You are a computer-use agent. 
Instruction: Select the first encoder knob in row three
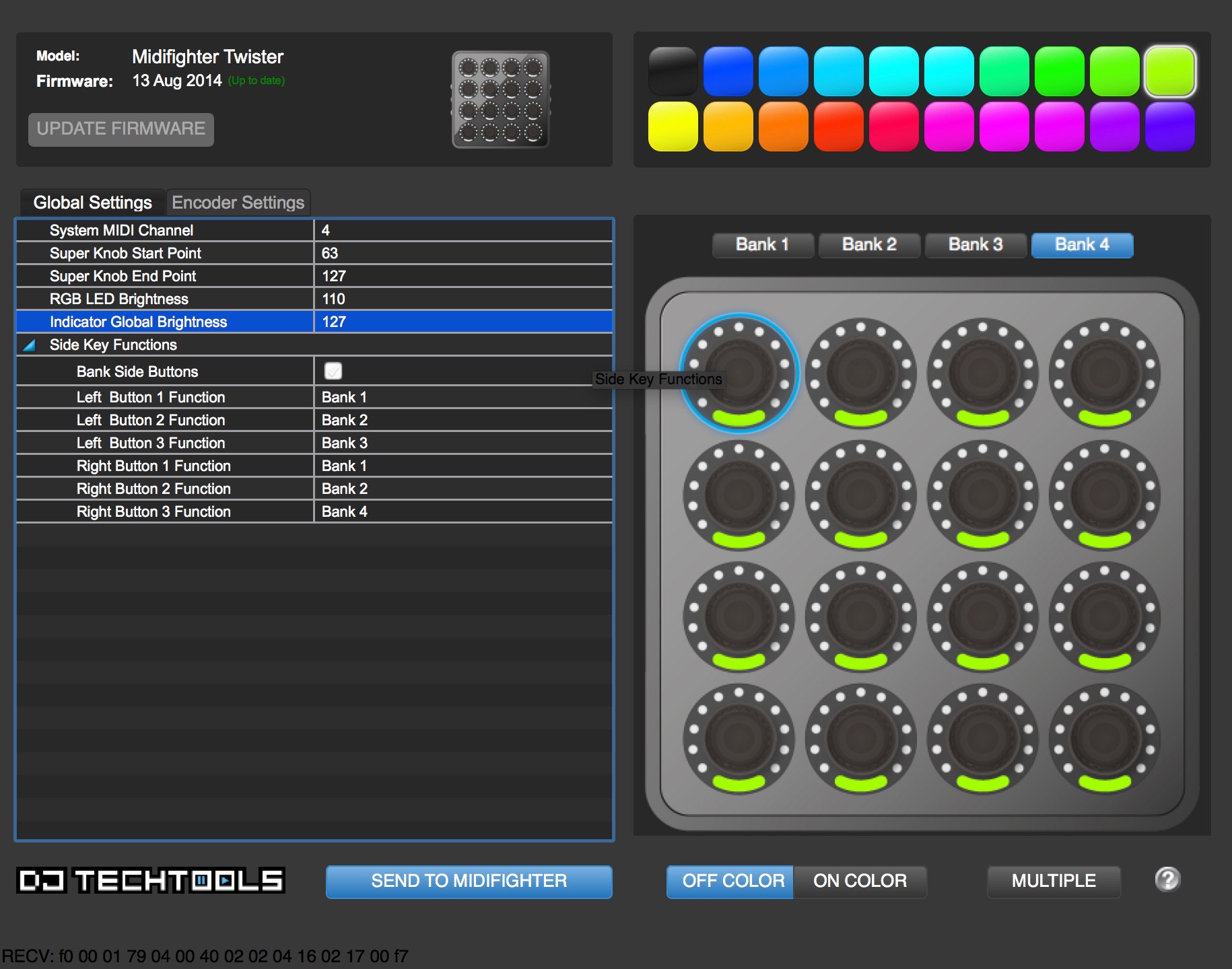click(x=739, y=617)
